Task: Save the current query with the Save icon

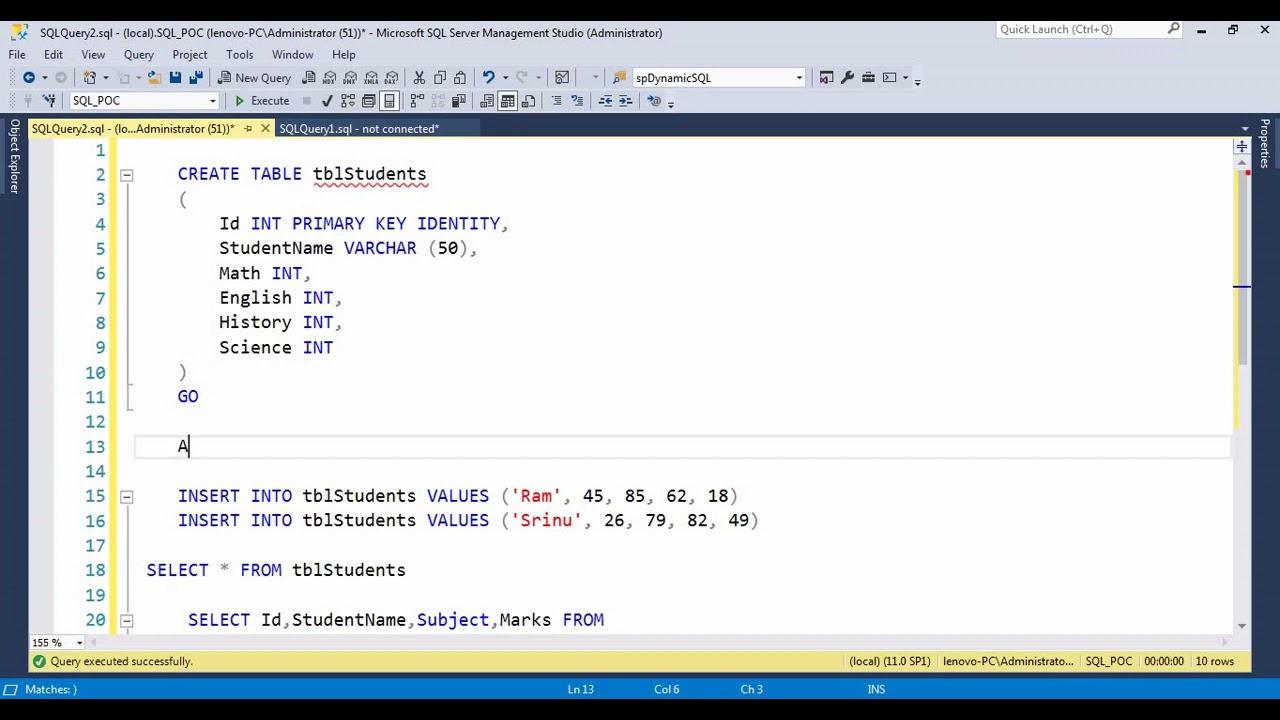Action: [175, 77]
